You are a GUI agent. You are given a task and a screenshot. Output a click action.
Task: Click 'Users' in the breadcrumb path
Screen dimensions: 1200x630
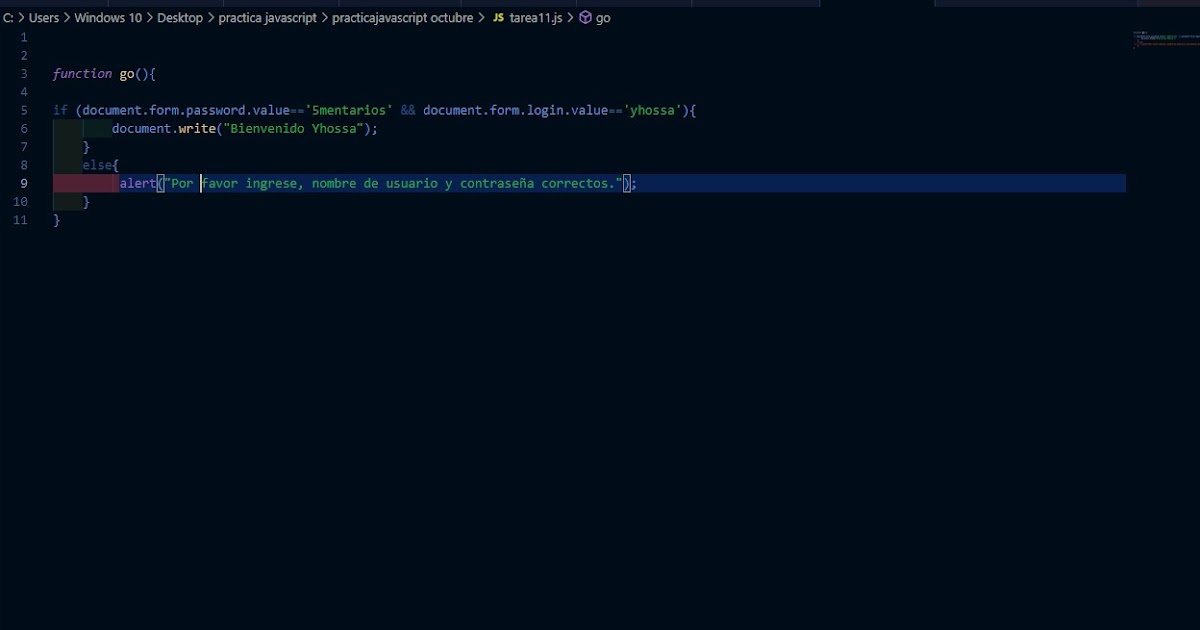(43, 17)
